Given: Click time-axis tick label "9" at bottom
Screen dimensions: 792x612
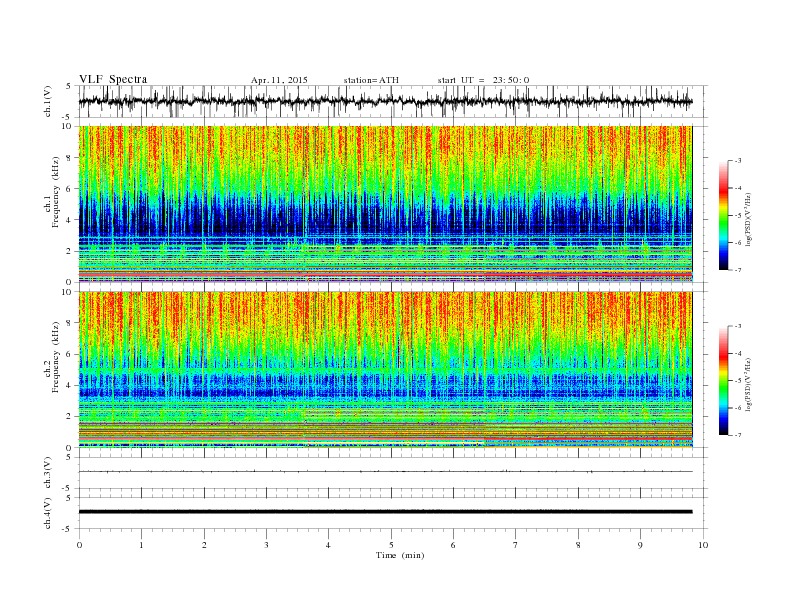Looking at the screenshot, I should point(640,545).
